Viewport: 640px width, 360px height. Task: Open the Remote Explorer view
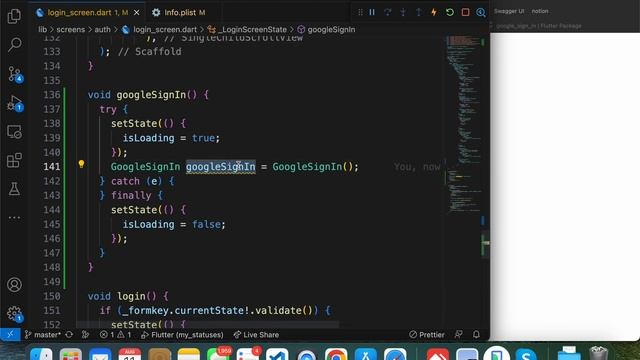pos(14,132)
